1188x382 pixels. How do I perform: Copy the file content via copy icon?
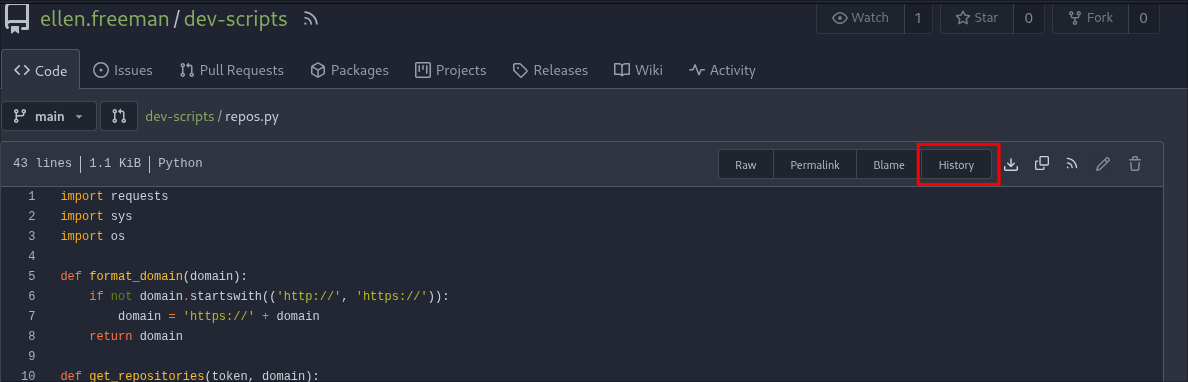pos(1042,164)
